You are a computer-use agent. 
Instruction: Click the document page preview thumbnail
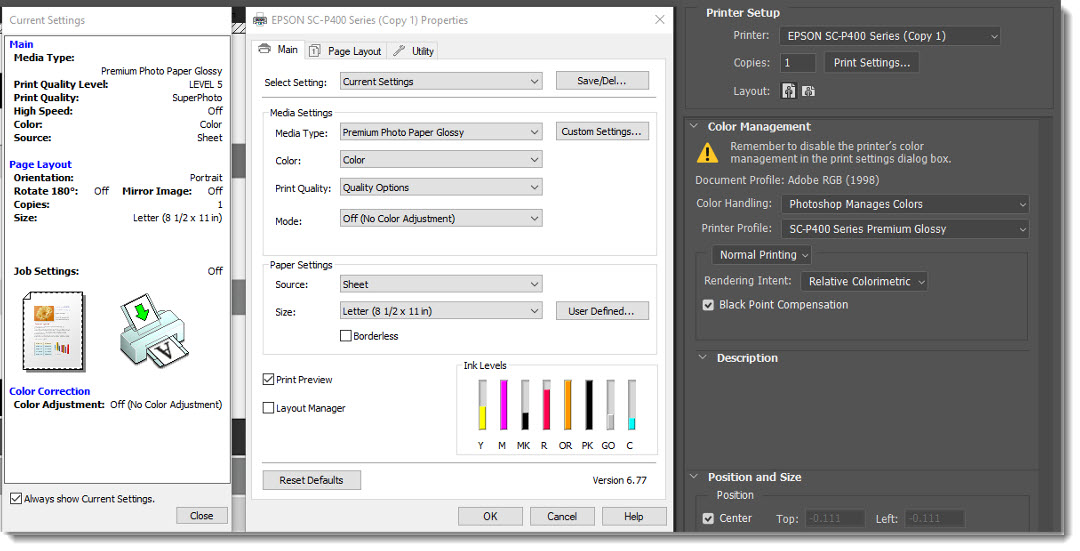[52, 330]
